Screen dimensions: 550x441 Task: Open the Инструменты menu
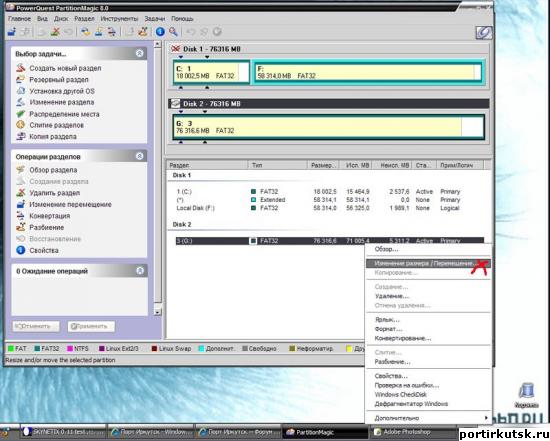click(x=120, y=19)
